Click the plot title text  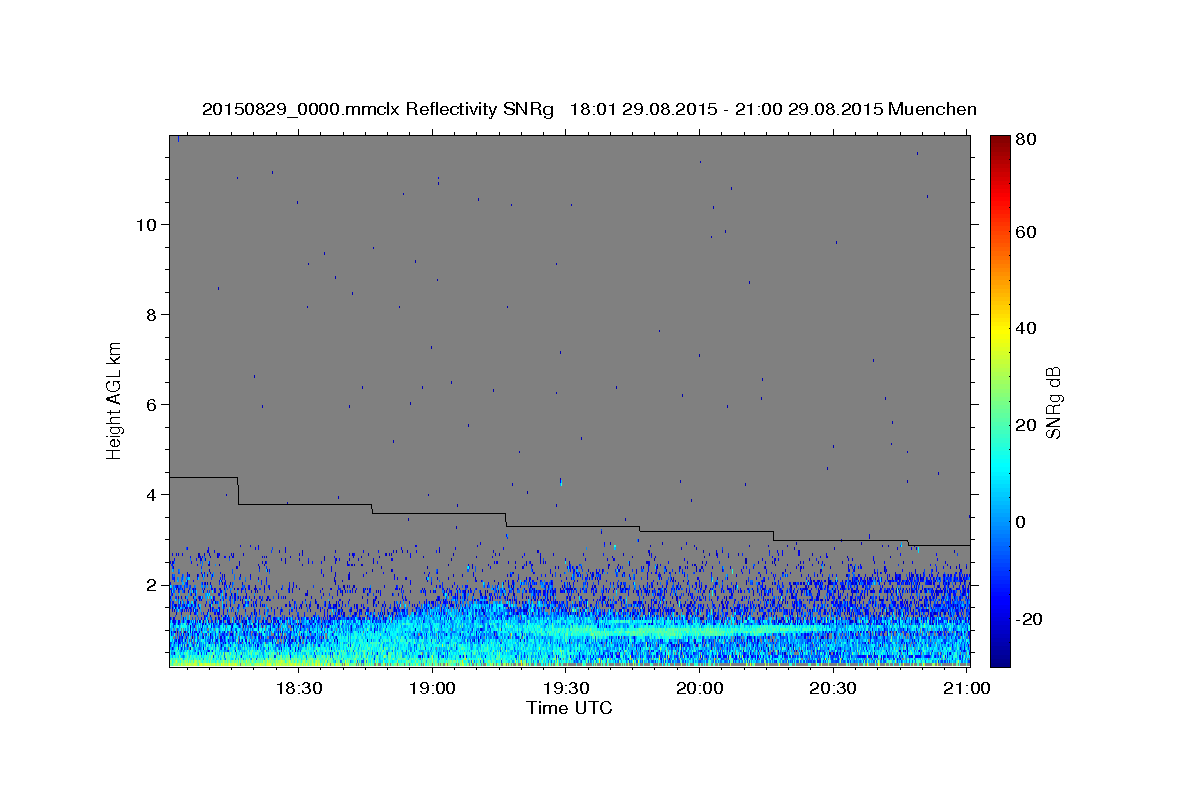point(589,109)
